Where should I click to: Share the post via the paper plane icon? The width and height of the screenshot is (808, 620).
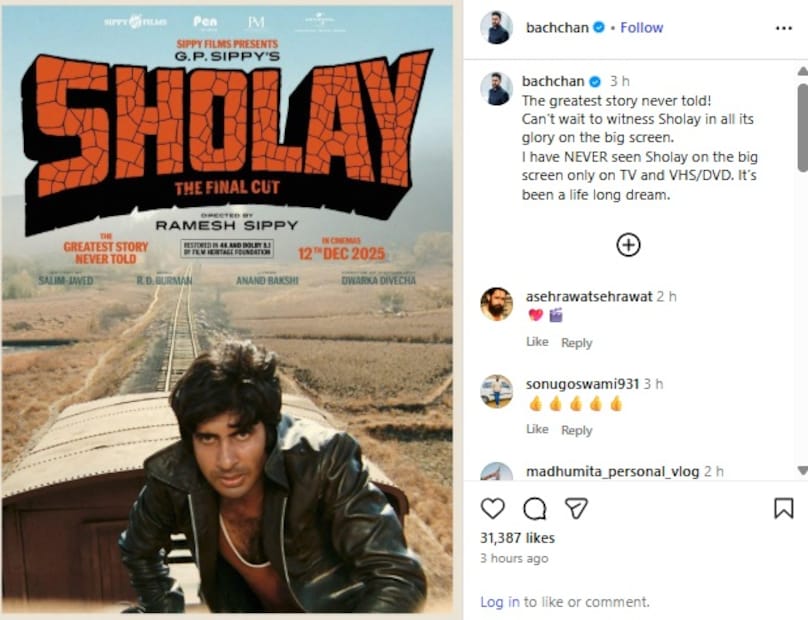576,508
